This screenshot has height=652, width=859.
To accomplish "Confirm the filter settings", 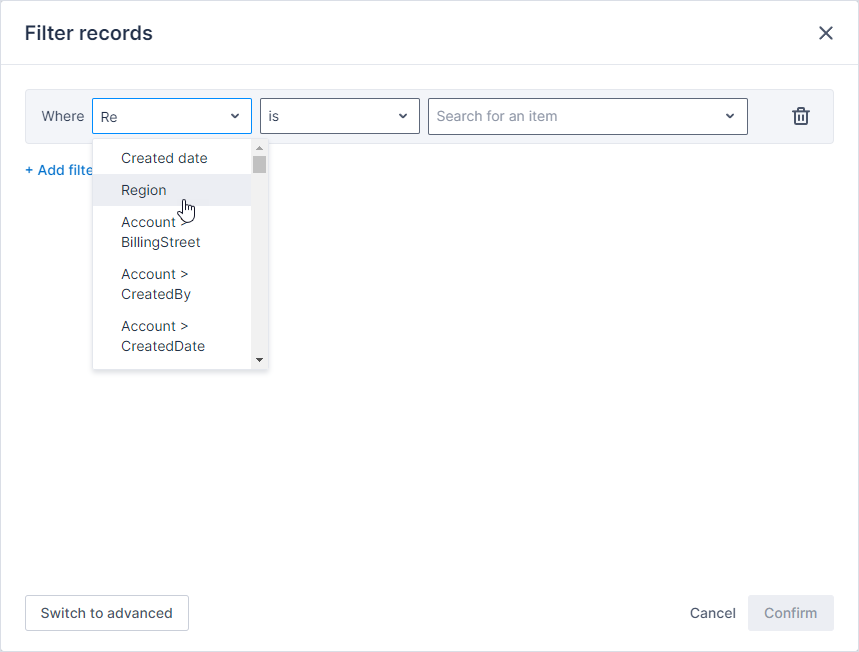I will [790, 613].
